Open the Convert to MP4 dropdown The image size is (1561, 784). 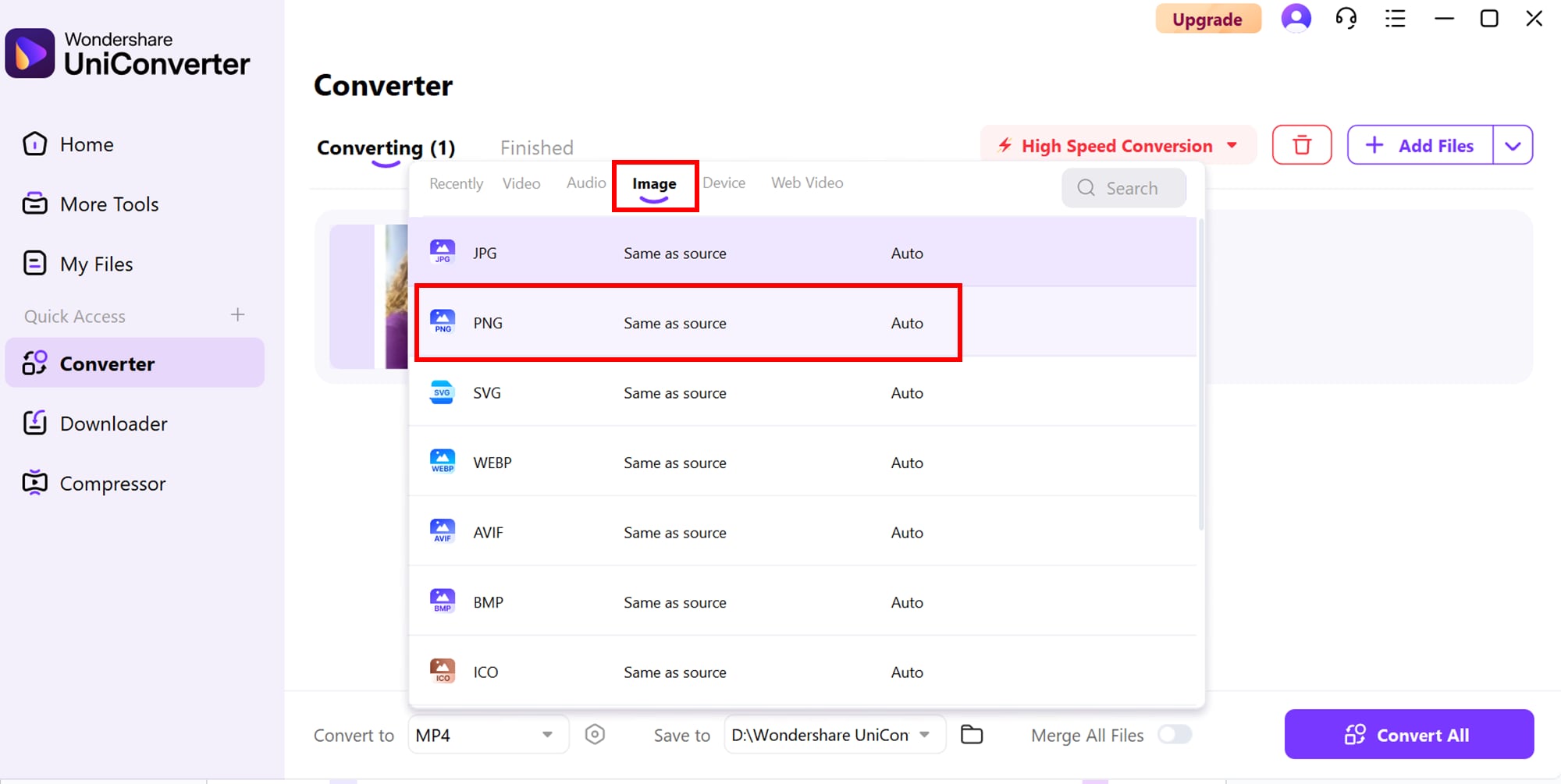click(x=488, y=735)
